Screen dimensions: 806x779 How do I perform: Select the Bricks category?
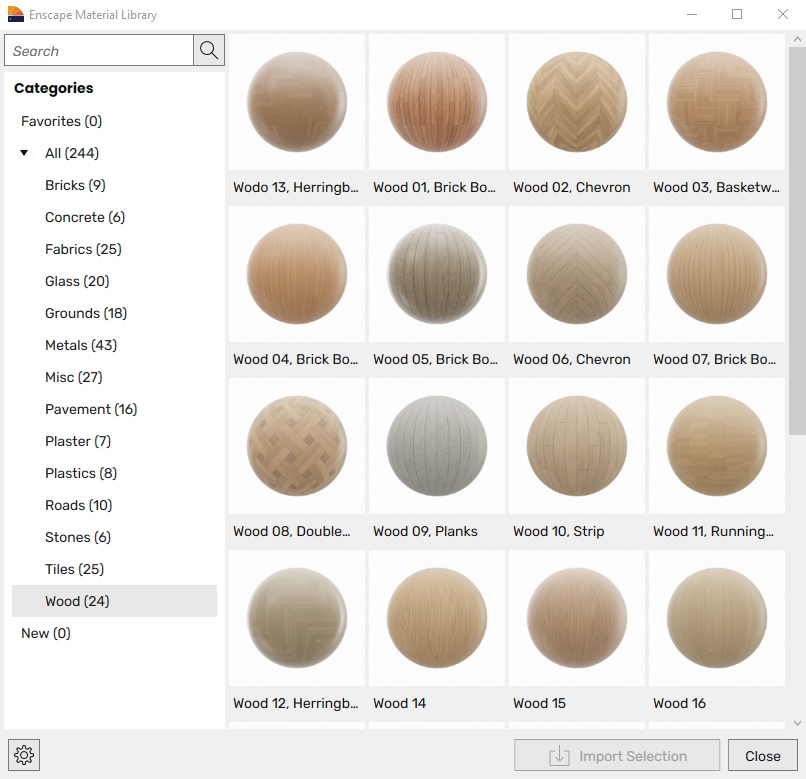click(x=74, y=185)
